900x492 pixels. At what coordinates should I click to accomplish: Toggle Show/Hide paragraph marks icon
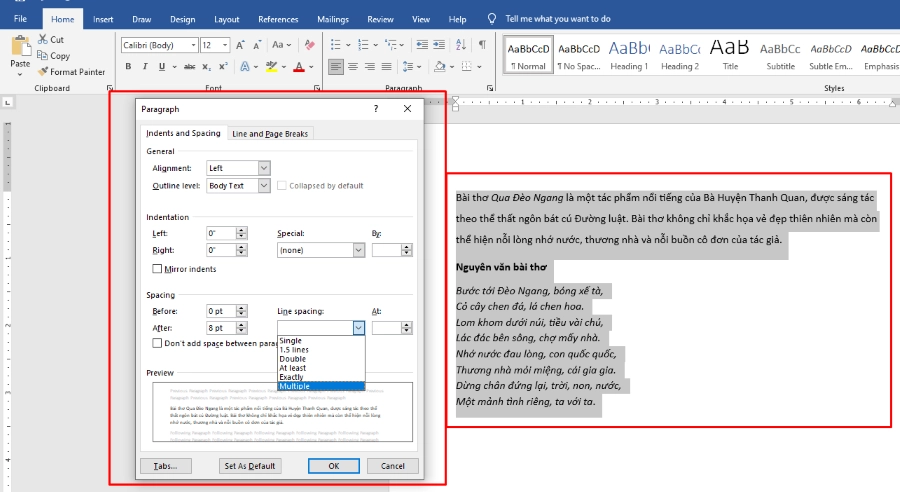(482, 45)
